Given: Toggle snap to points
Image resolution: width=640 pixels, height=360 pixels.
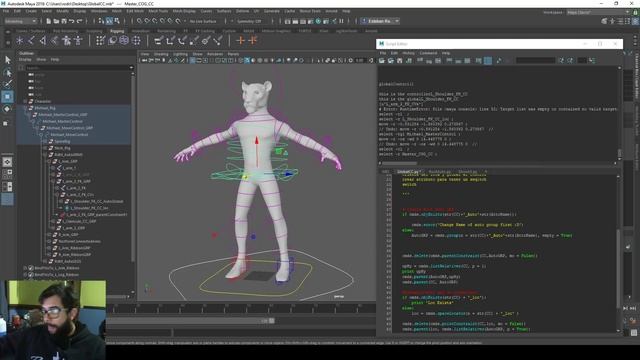Looking at the screenshot, I should tap(155, 21).
